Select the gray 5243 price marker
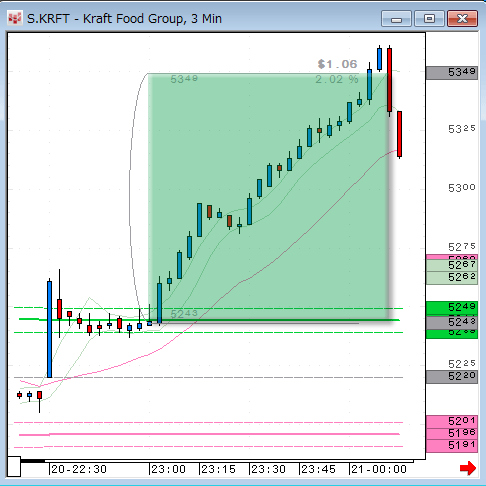Viewport: 486px width, 486px height. tap(452, 322)
